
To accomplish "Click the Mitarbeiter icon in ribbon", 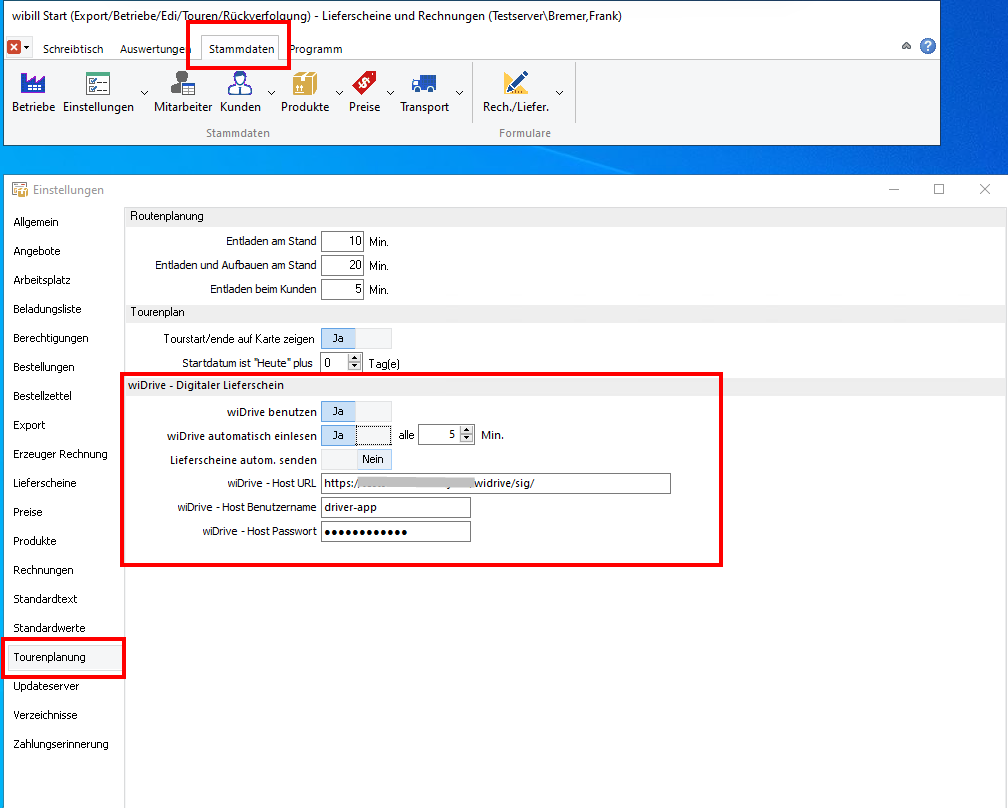I will (183, 84).
